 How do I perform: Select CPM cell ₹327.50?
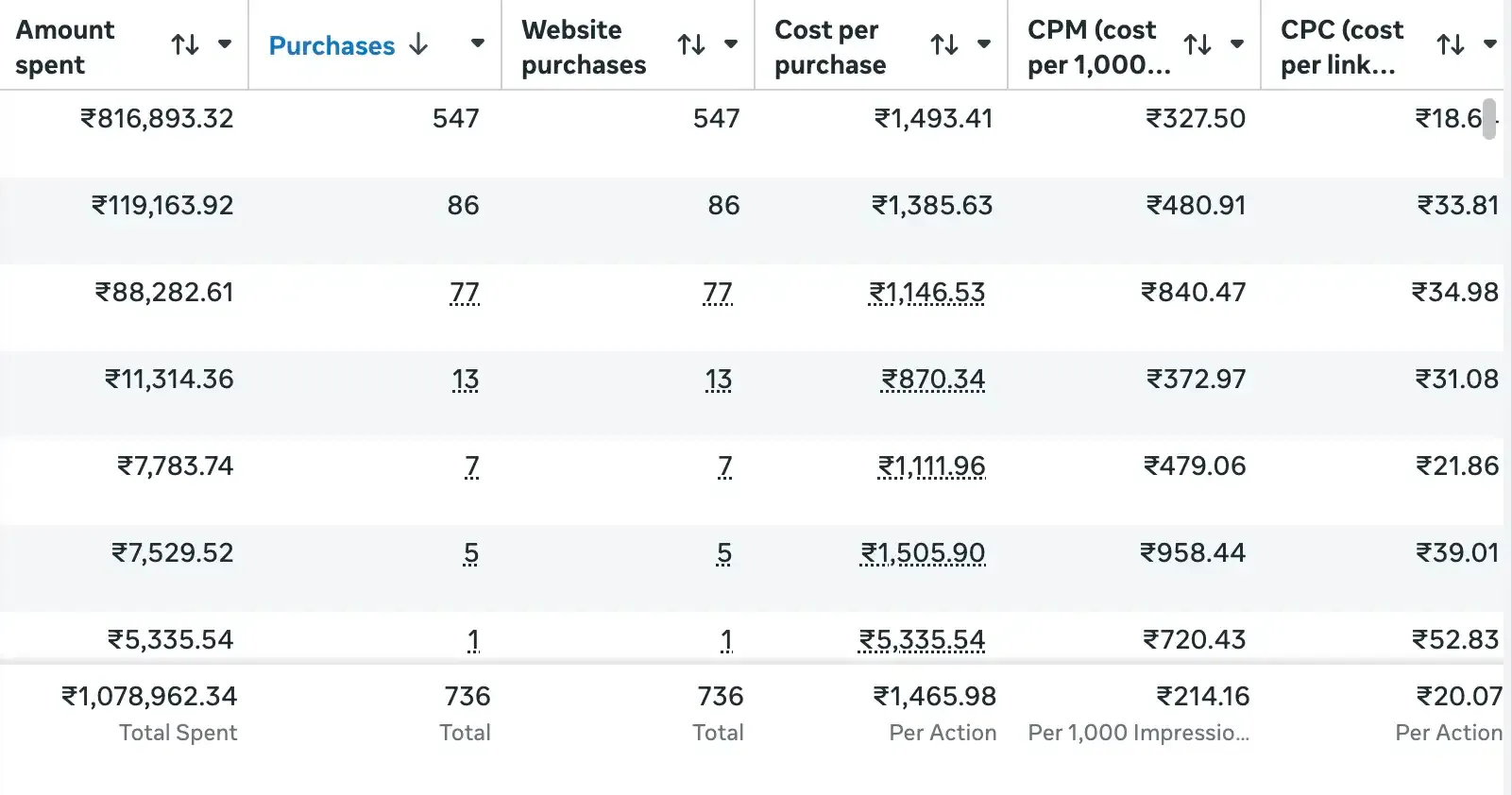pos(1196,119)
